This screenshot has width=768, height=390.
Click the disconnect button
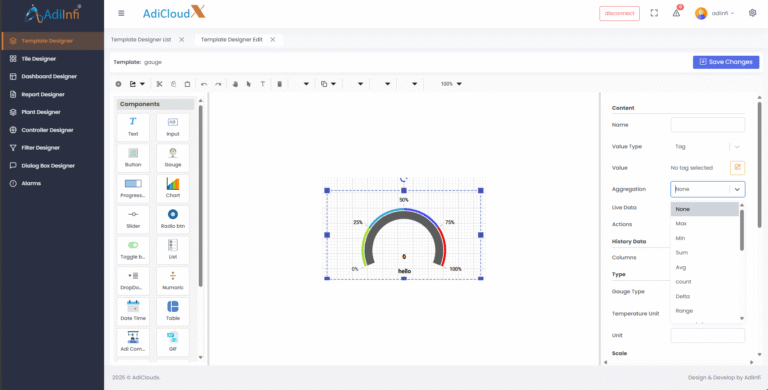[x=620, y=13]
